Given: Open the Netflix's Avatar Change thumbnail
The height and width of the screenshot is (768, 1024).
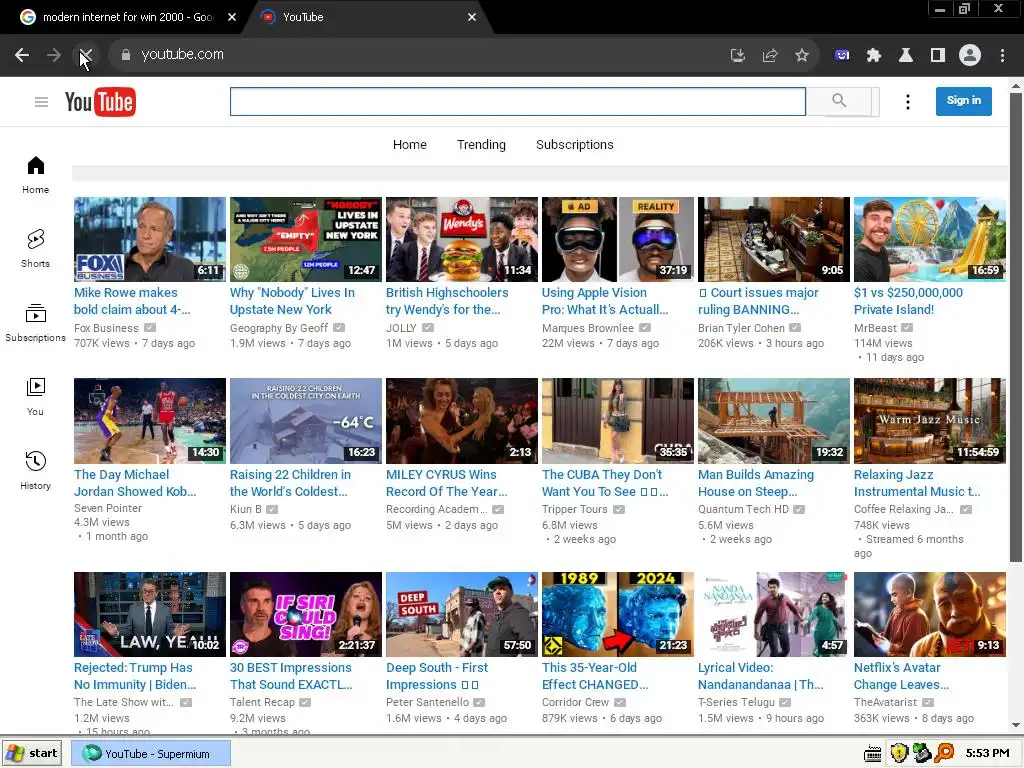Looking at the screenshot, I should point(929,615).
